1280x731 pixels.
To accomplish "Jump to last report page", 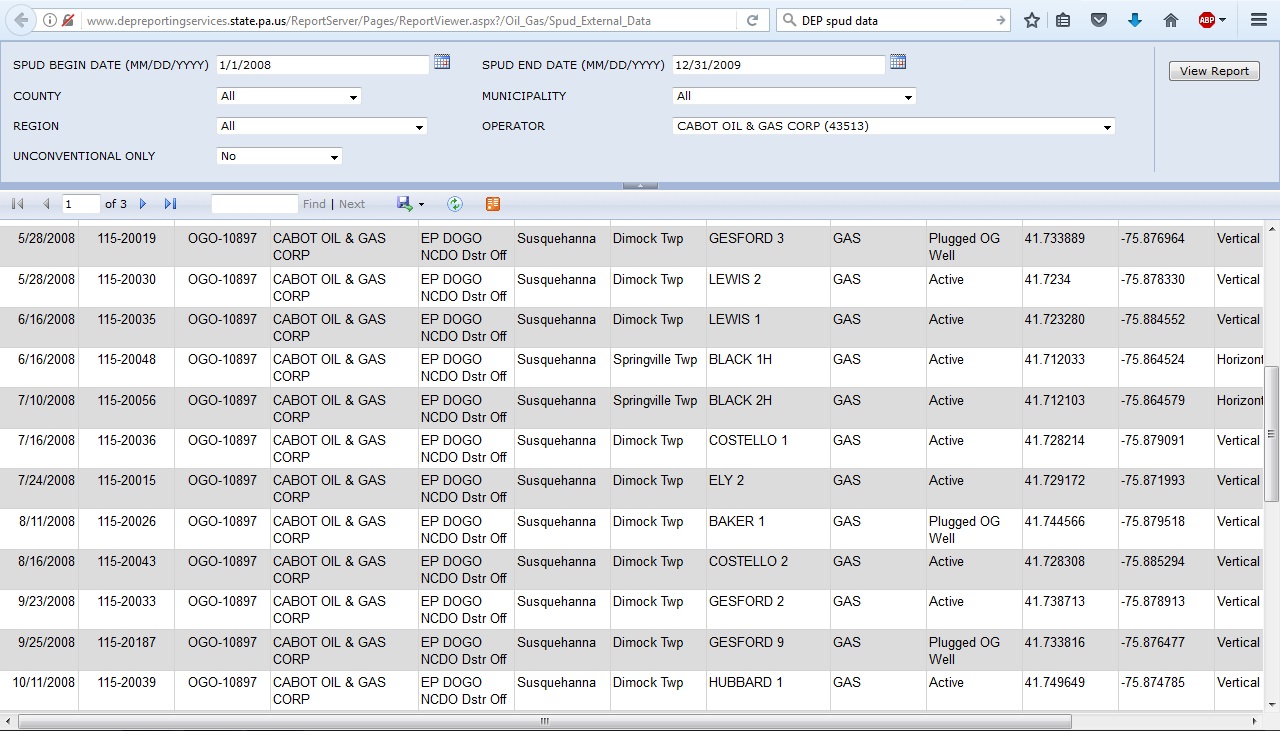I will 170,204.
